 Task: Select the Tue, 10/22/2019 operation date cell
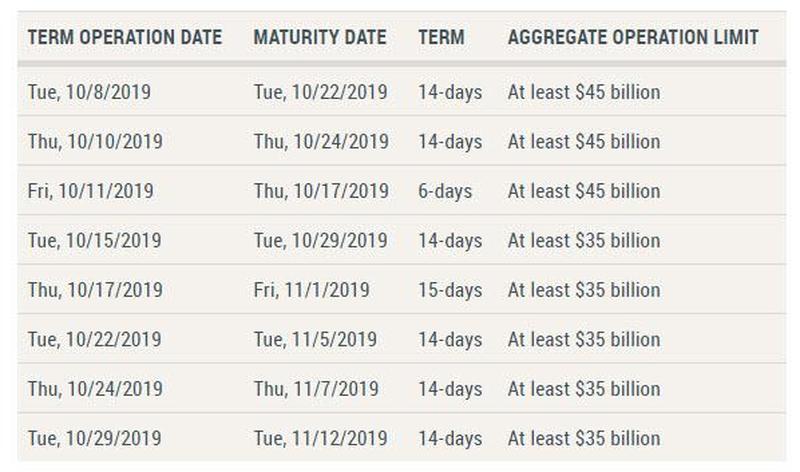[94, 340]
